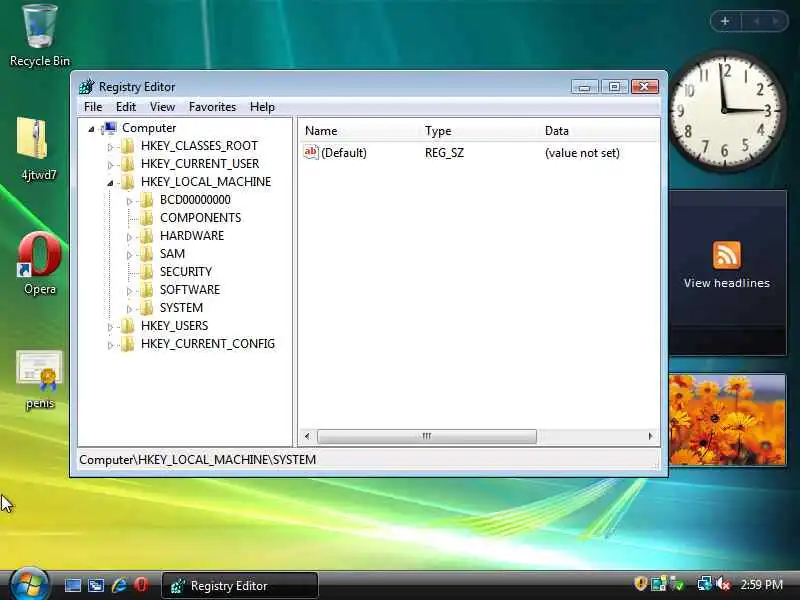The width and height of the screenshot is (800, 600).
Task: Select the 4jtwd7 zipped folder icon
Action: (33, 138)
